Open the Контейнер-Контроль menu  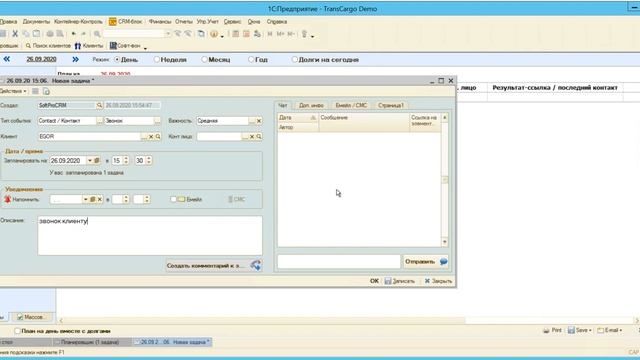[78, 22]
